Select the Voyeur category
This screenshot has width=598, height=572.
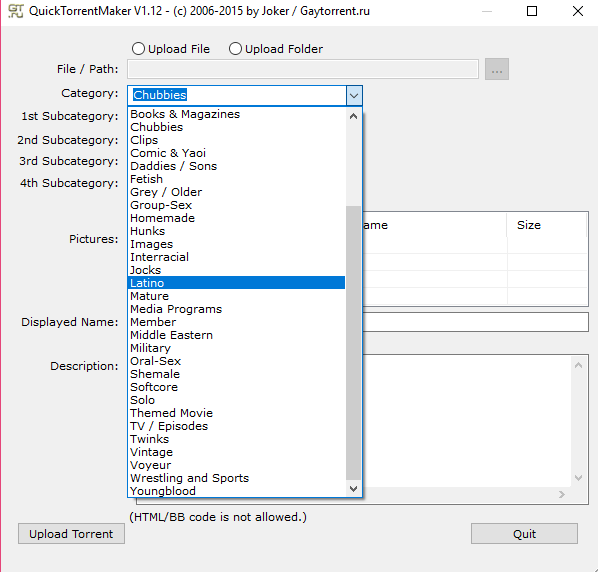(236, 465)
